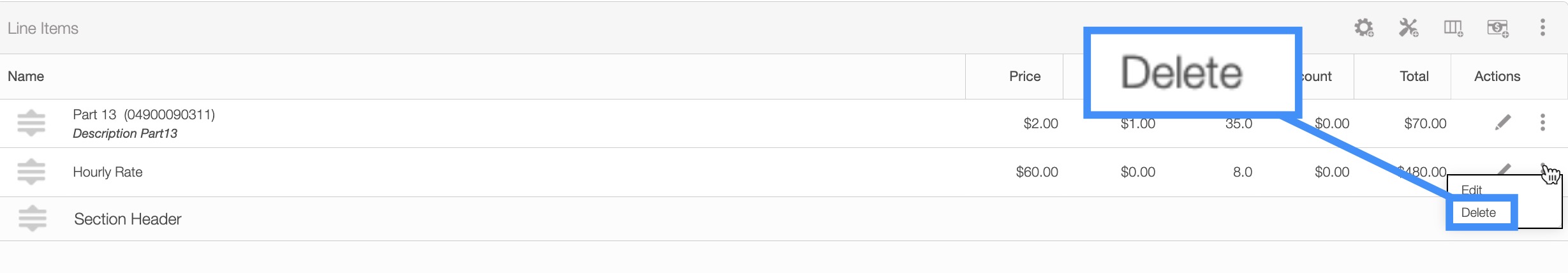This screenshot has height=273, width=1568.
Task: Grab the drag handle for Section Header
Action: click(x=33, y=219)
